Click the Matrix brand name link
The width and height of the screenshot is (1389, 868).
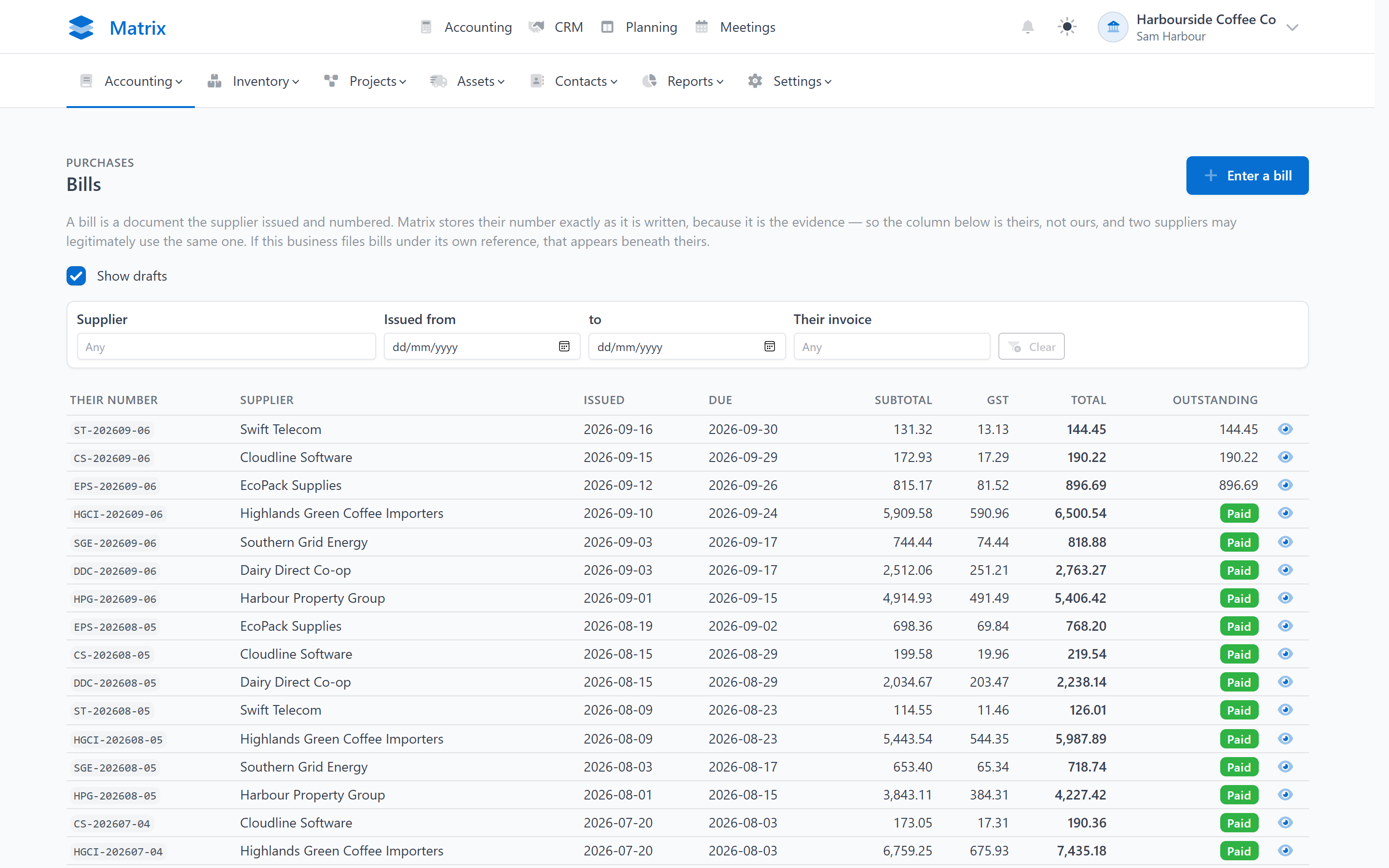[137, 27]
